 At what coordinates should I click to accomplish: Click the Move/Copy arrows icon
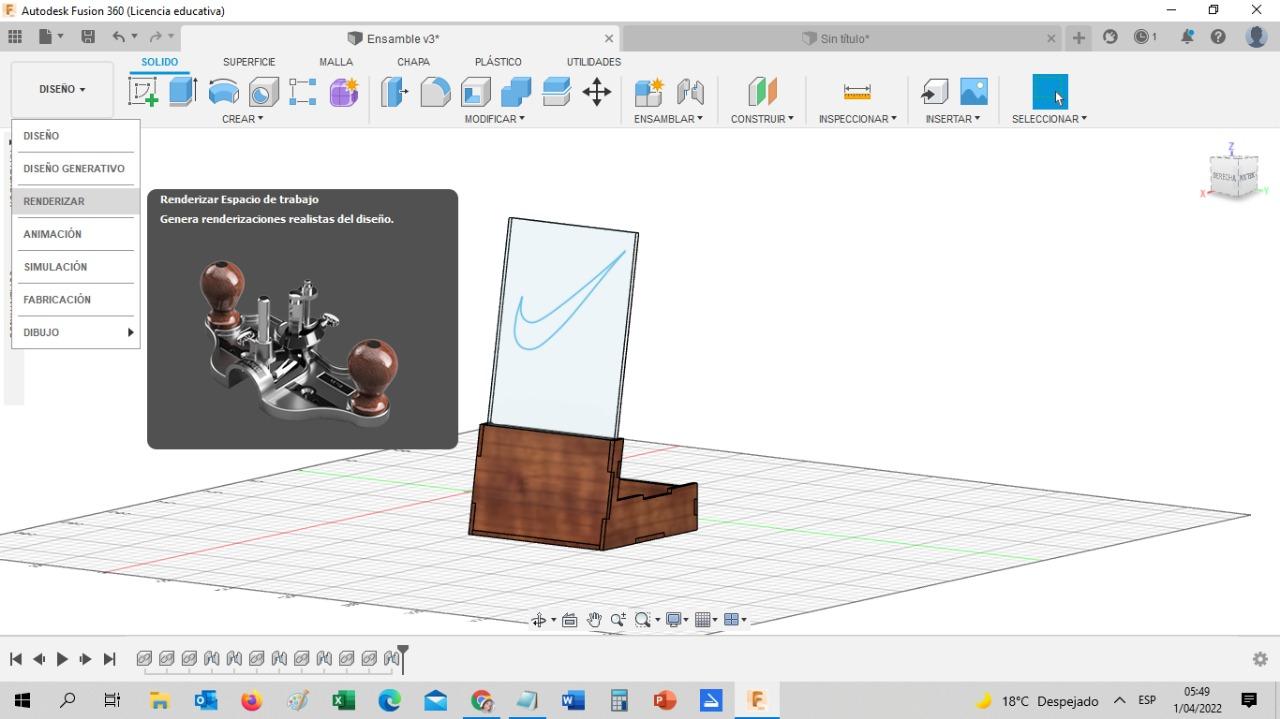point(597,92)
